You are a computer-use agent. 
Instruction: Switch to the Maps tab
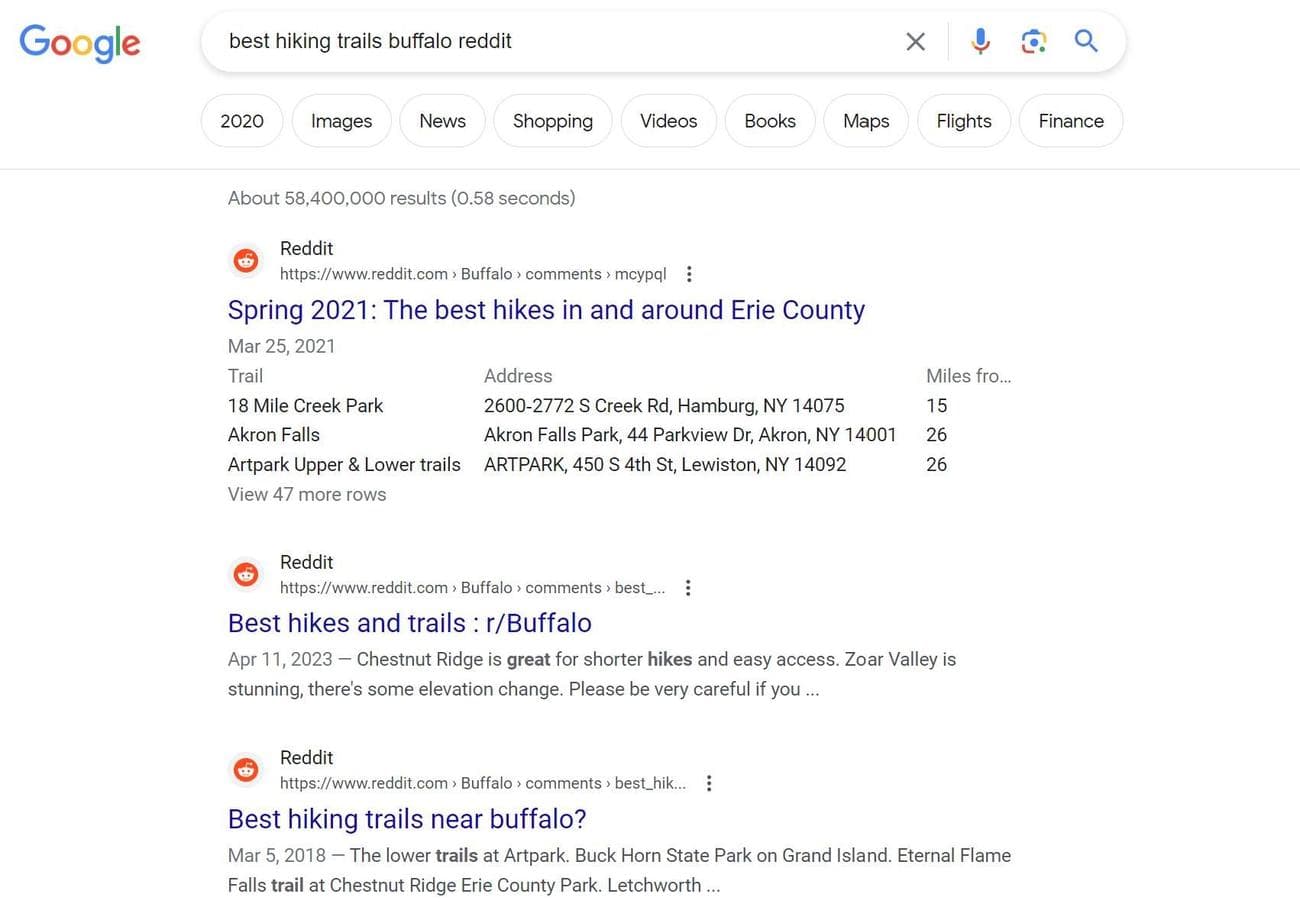tap(865, 121)
